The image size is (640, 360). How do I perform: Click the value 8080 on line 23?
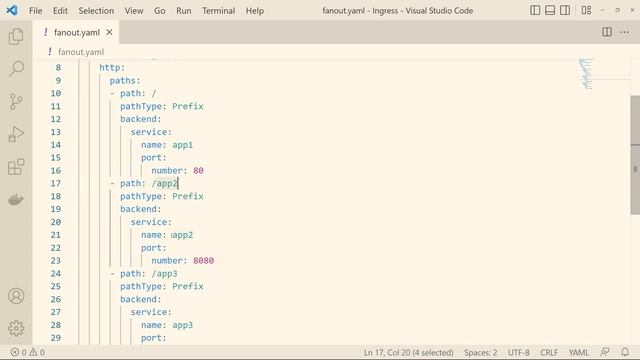coord(204,260)
